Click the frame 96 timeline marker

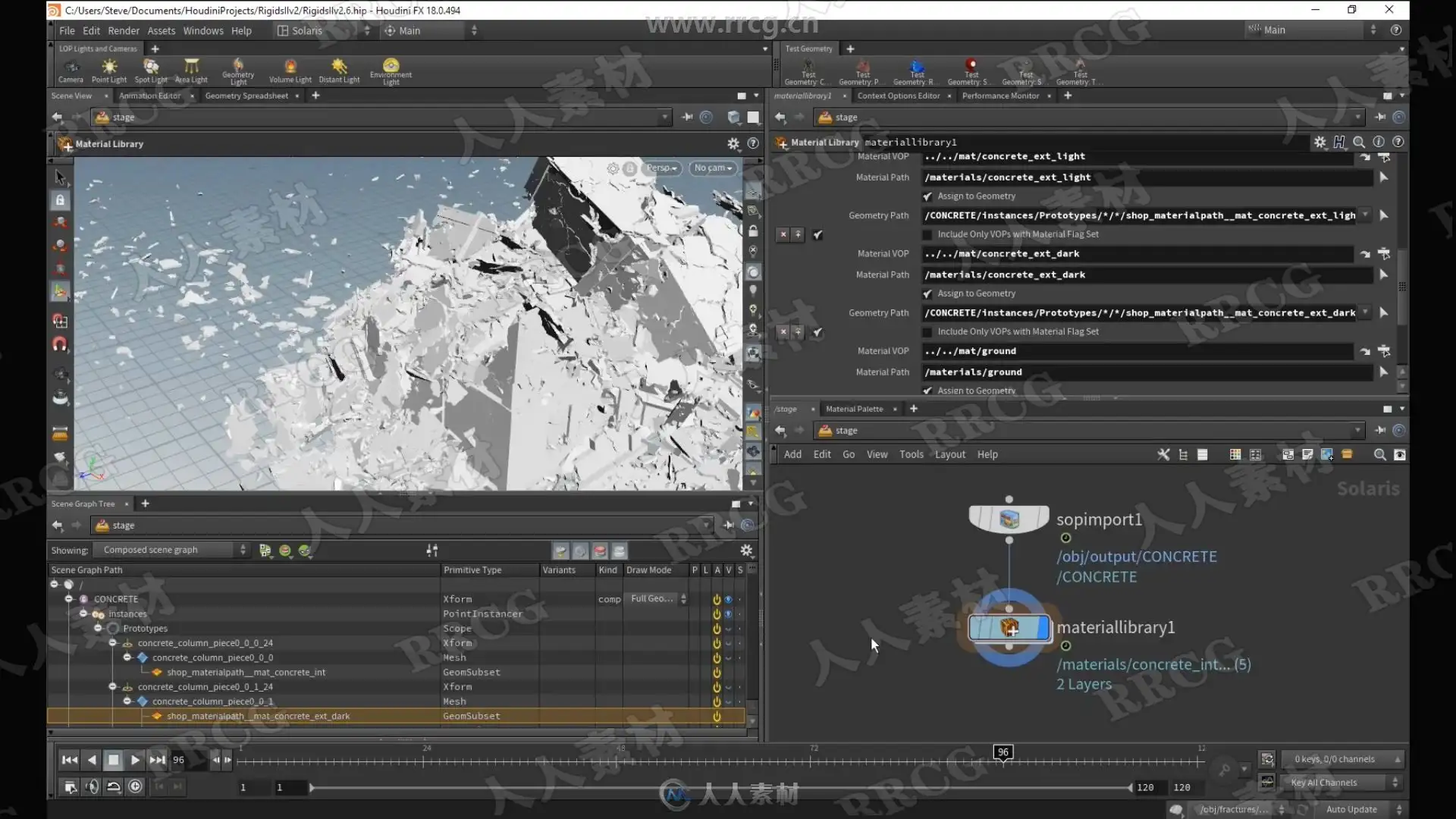1003,752
